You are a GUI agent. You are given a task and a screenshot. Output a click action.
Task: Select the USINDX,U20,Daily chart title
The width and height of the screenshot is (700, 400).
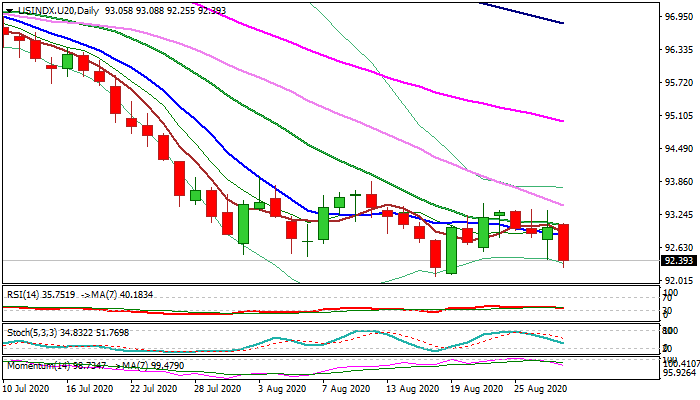point(54,10)
